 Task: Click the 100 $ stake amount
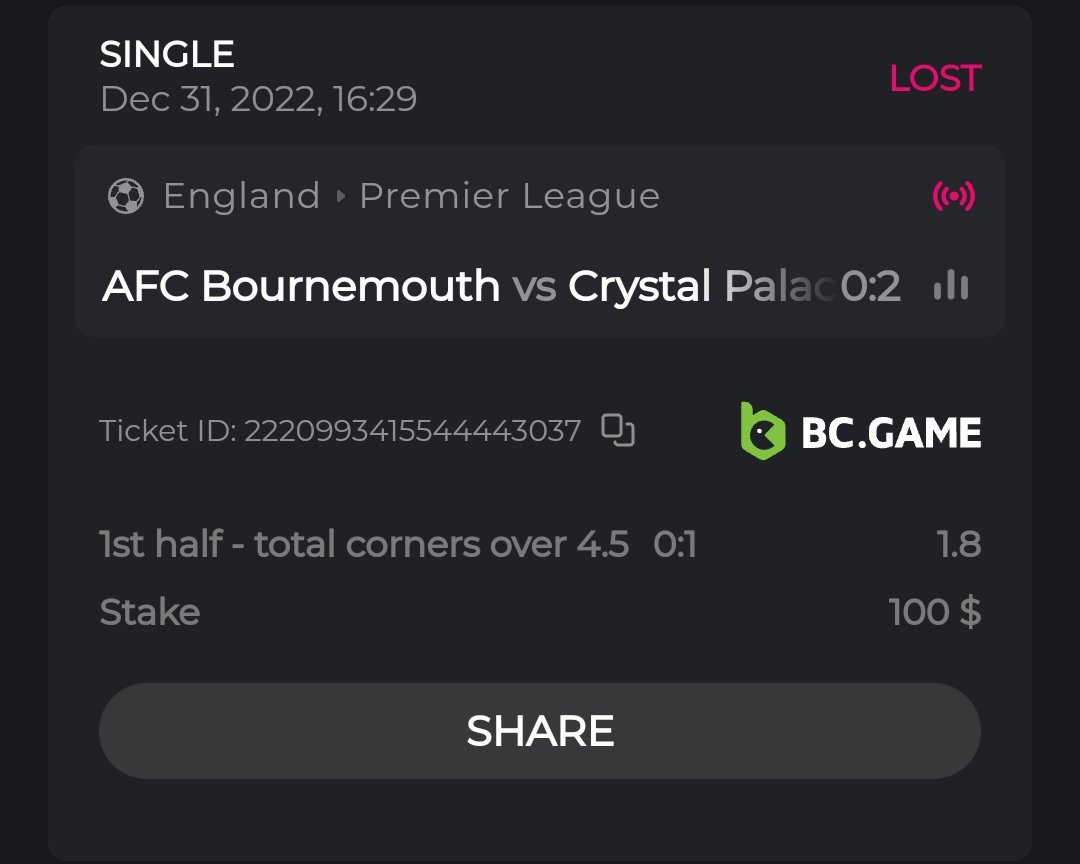(934, 612)
